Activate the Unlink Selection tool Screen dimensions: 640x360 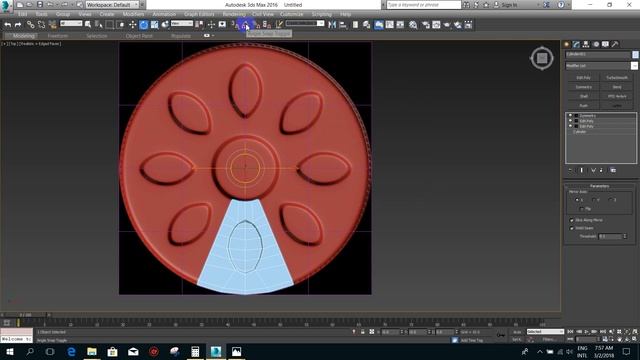coord(41,25)
